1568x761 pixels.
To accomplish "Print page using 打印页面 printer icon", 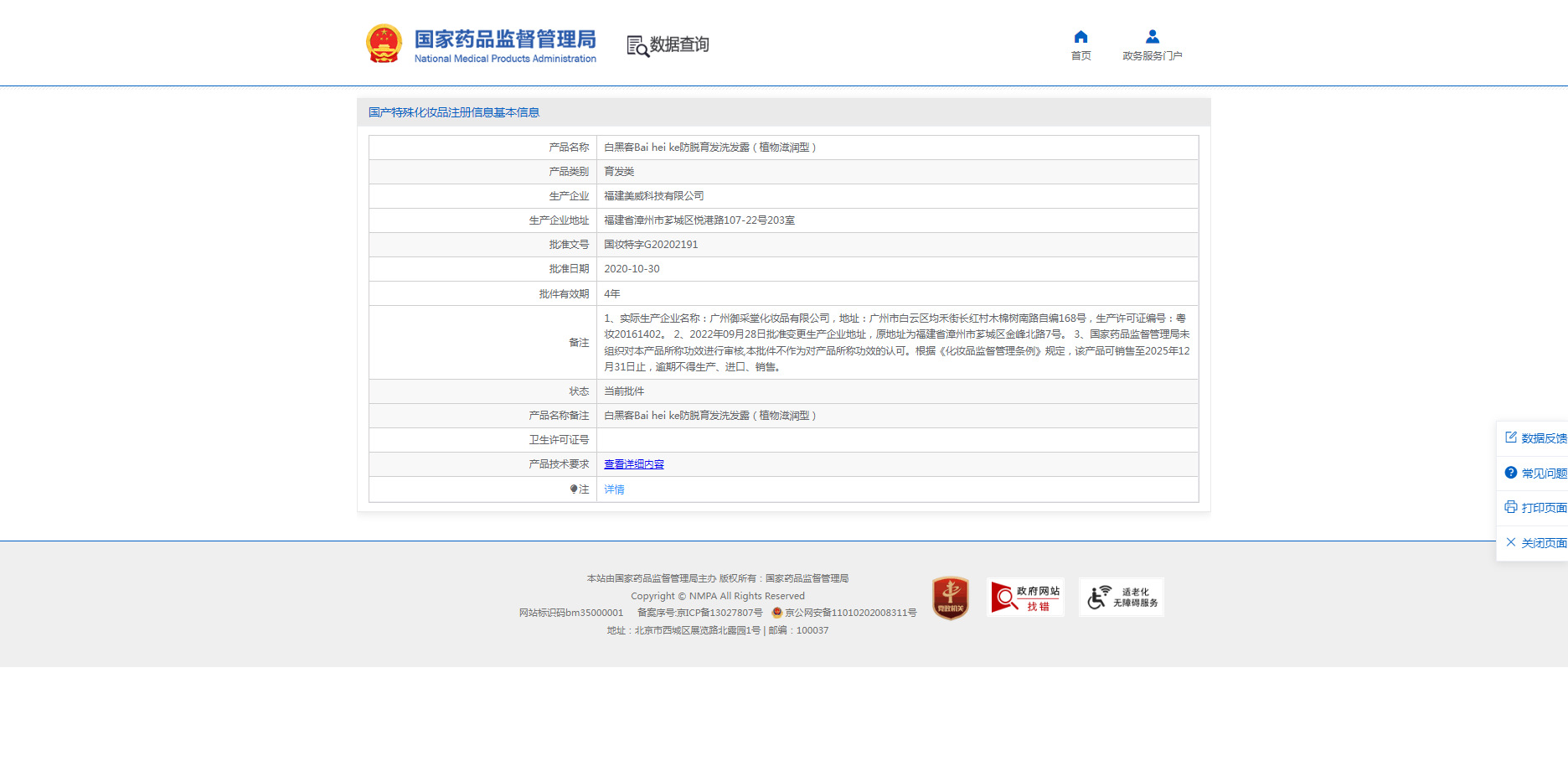I will click(1510, 507).
